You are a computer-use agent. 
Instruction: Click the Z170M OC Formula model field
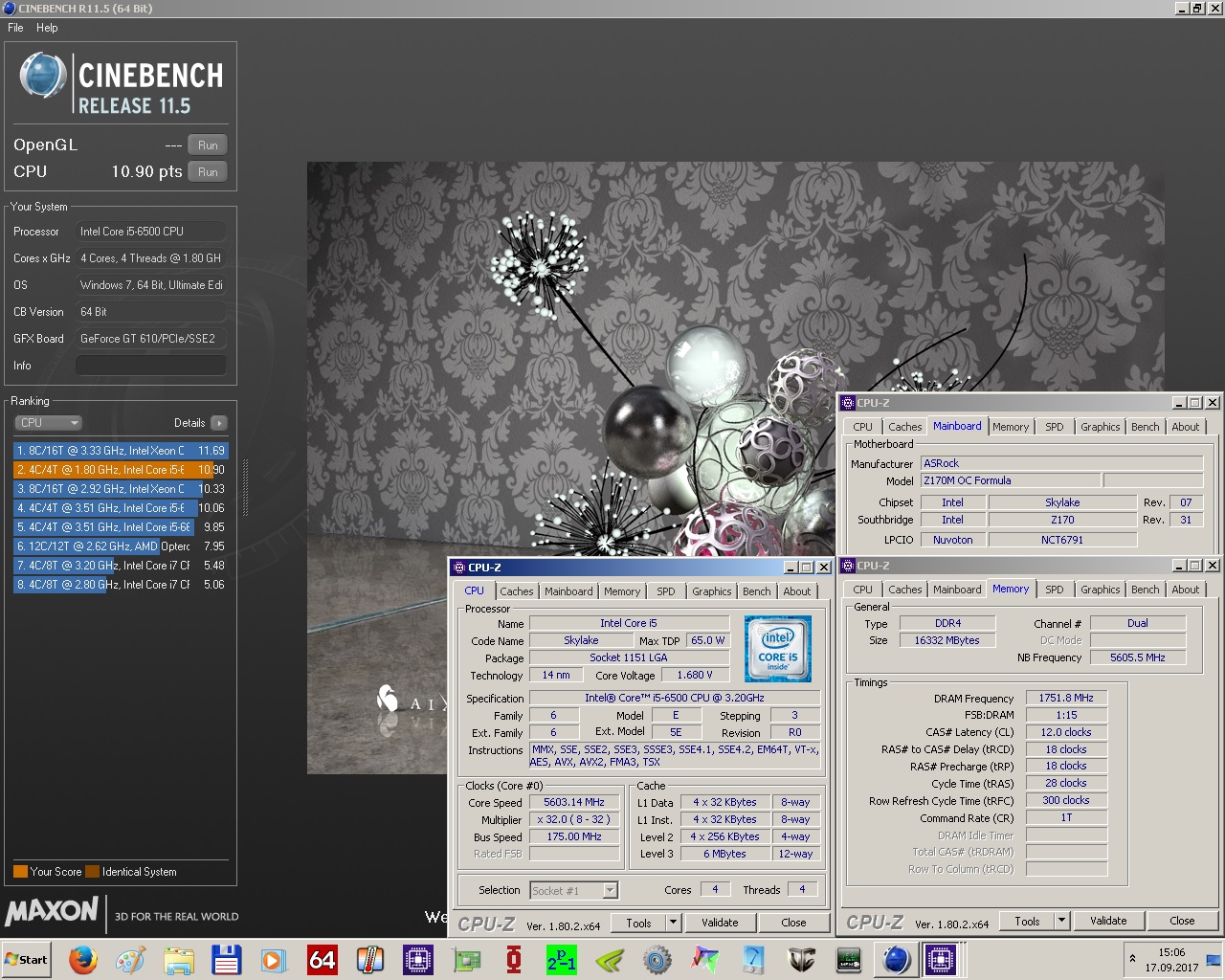click(x=1010, y=480)
